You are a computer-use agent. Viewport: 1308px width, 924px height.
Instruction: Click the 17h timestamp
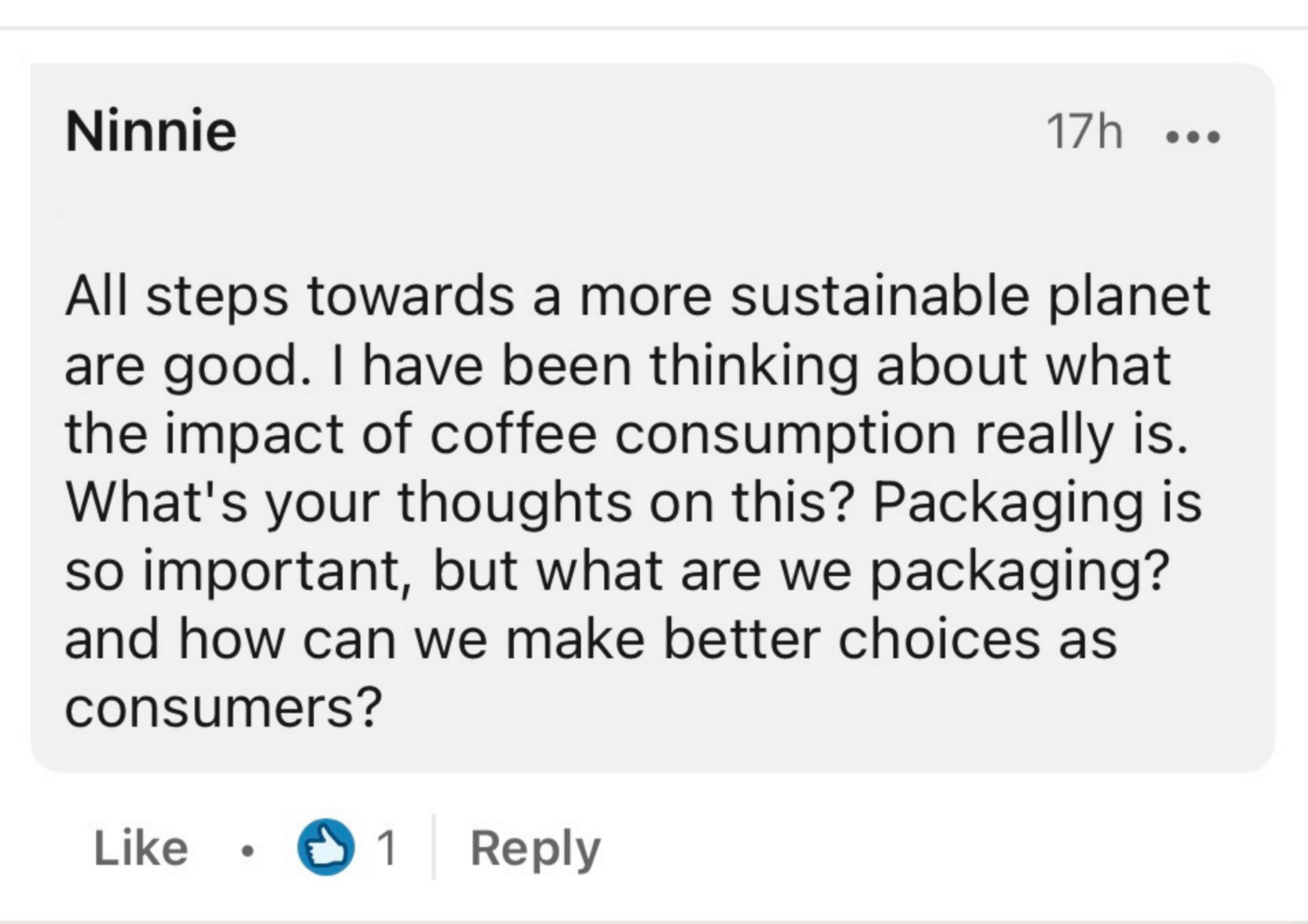coord(1084,131)
